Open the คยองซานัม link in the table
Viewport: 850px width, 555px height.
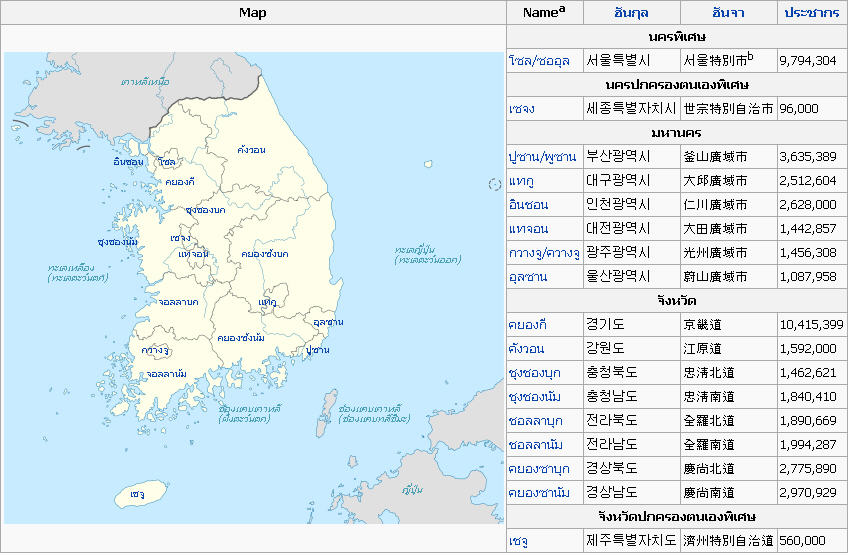(x=539, y=493)
